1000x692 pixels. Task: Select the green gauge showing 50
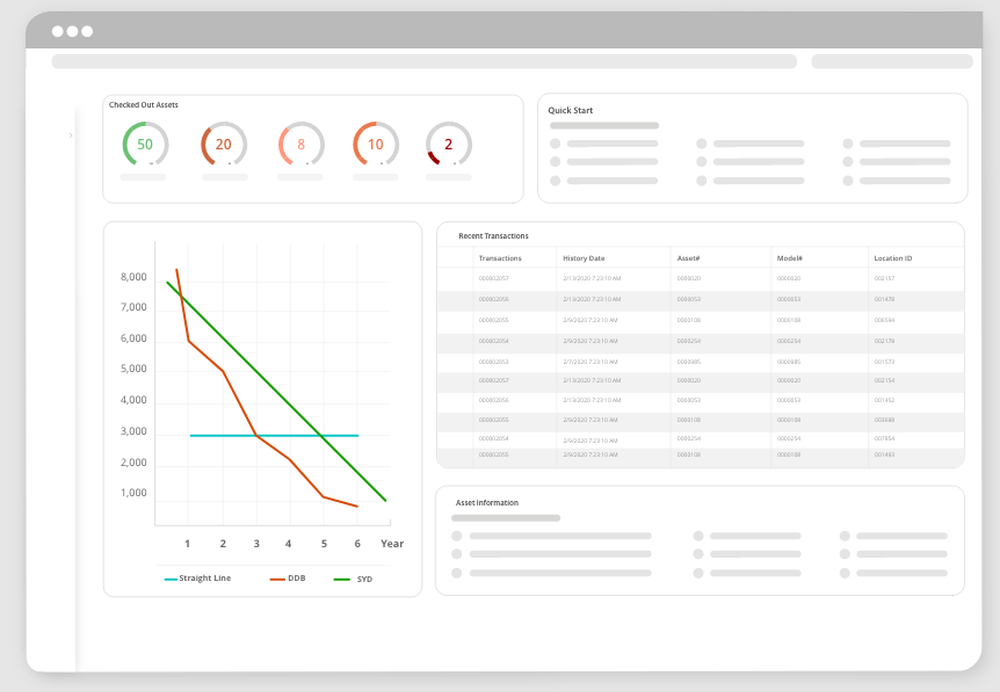(x=145, y=144)
